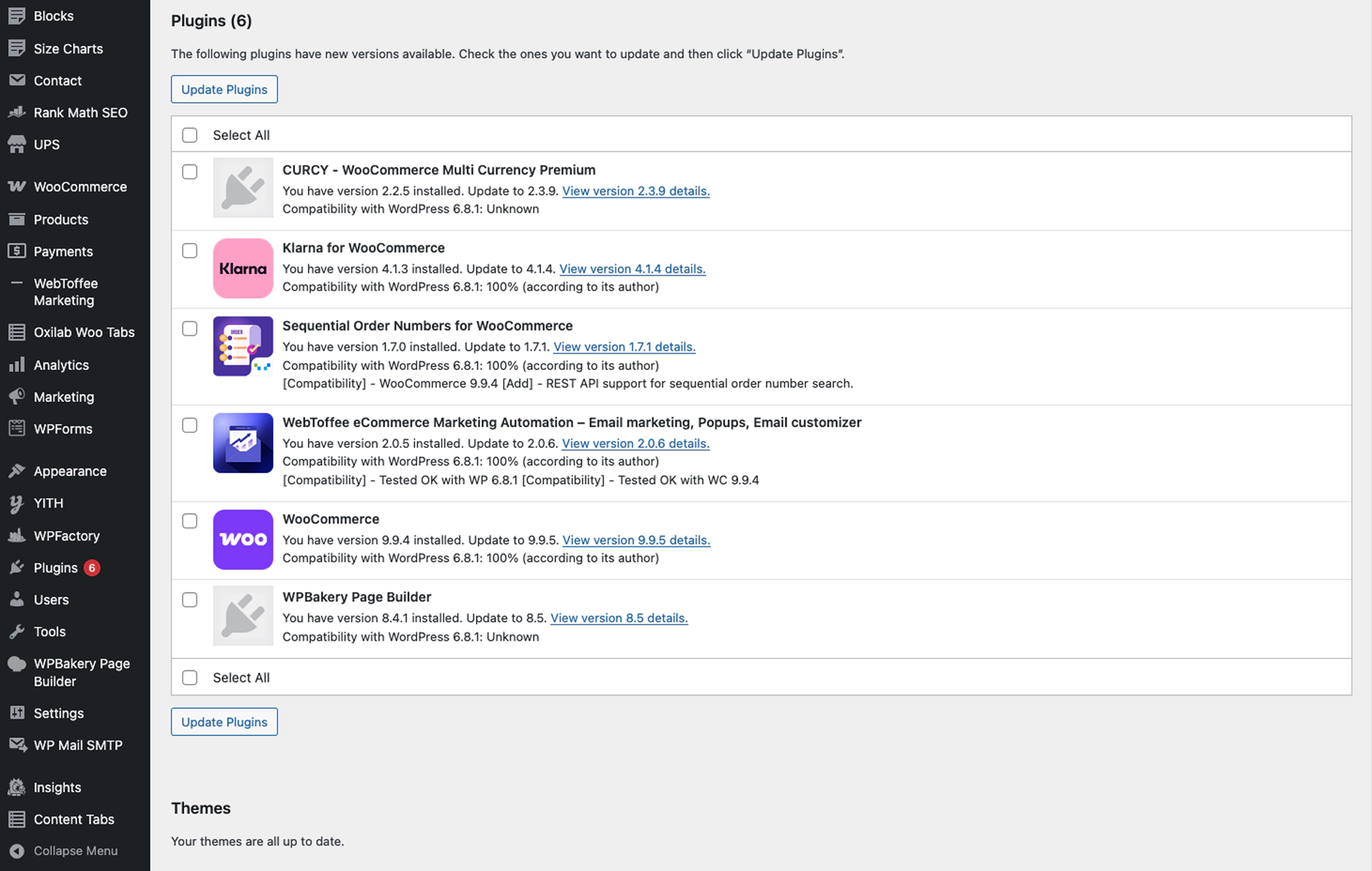Check the WebToffee eCommerce Marketing Automation checkbox

pyautogui.click(x=189, y=425)
